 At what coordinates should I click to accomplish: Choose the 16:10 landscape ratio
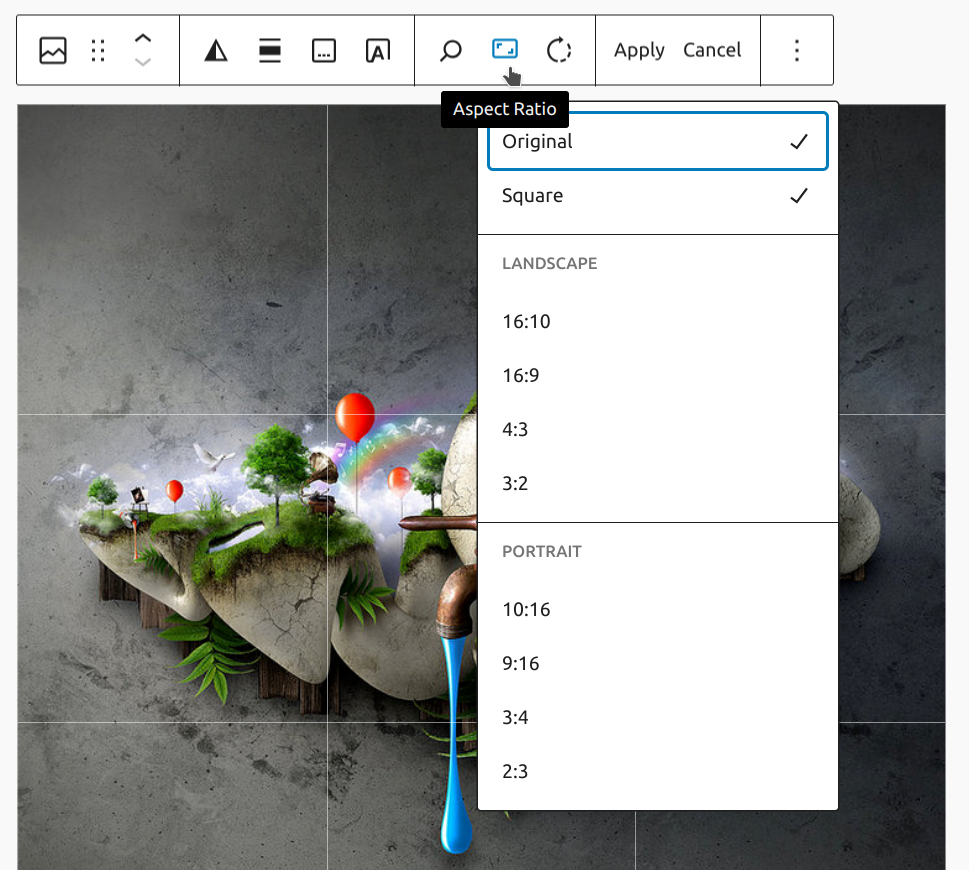click(658, 321)
